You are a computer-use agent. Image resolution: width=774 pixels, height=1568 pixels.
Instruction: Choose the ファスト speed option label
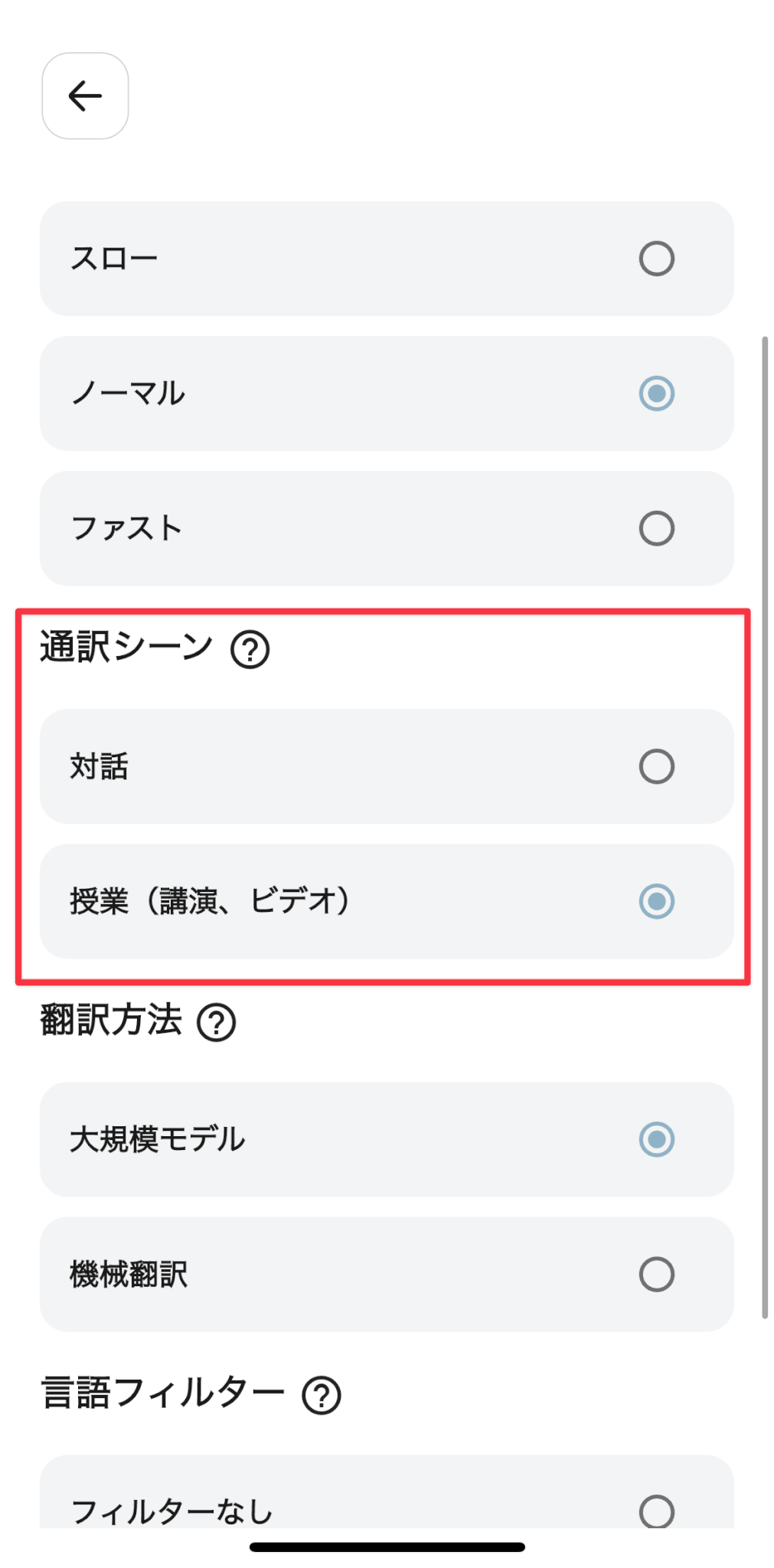(x=126, y=528)
